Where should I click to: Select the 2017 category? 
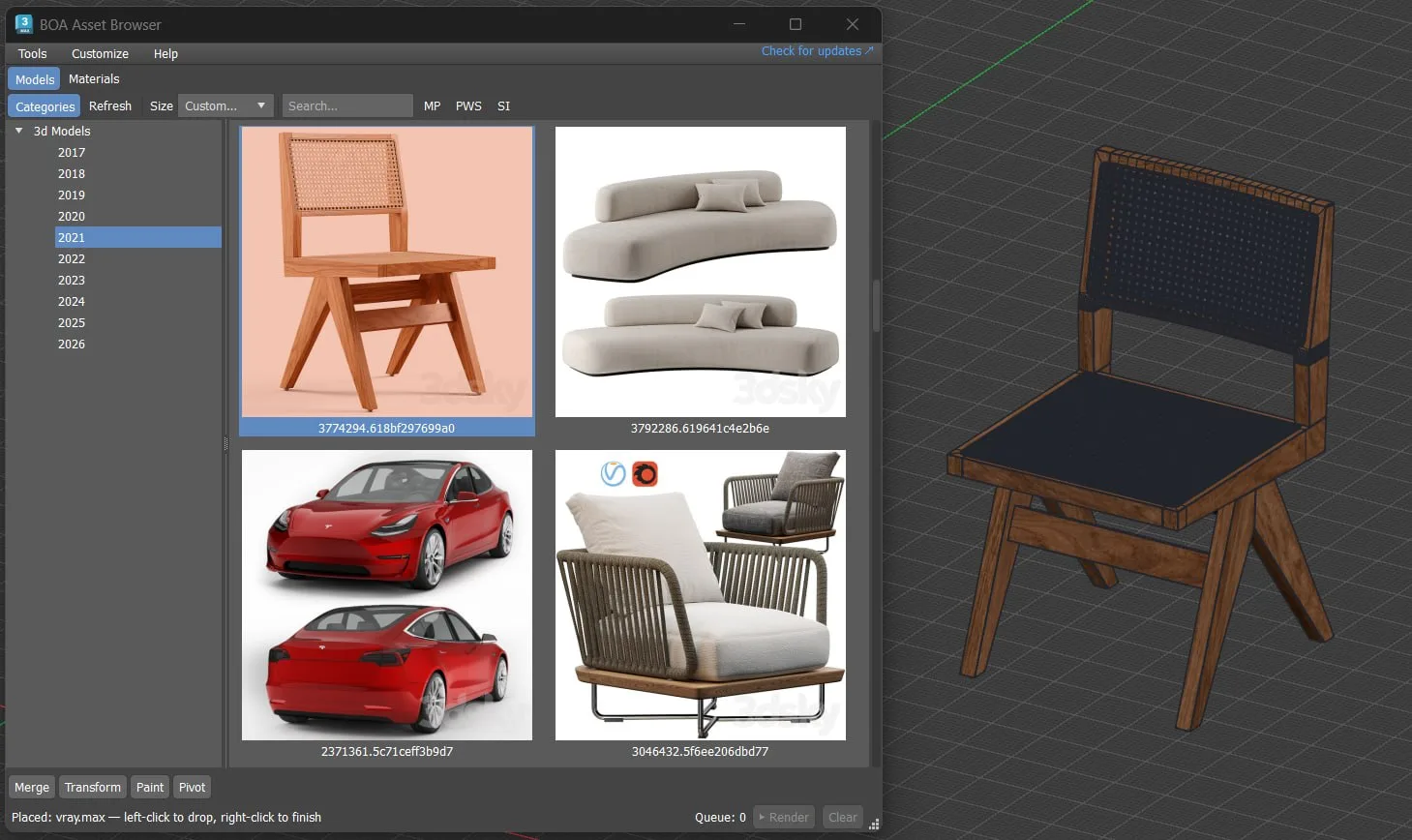(x=72, y=153)
